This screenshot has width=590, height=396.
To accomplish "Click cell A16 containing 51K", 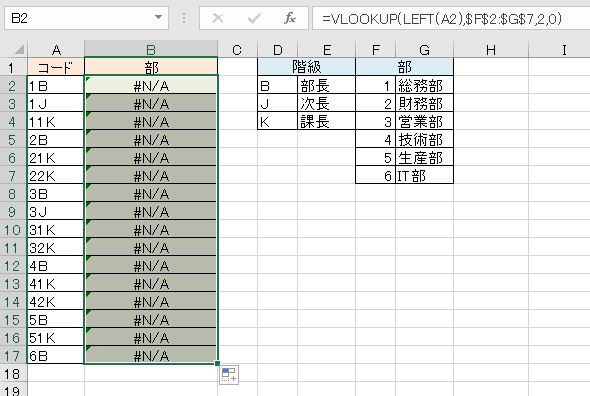I will click(x=56, y=338).
